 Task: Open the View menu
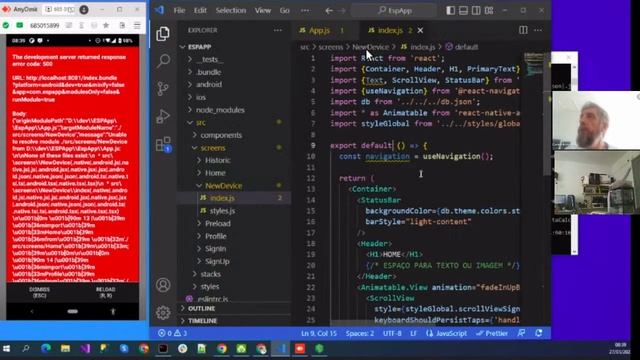pyautogui.click(x=263, y=11)
